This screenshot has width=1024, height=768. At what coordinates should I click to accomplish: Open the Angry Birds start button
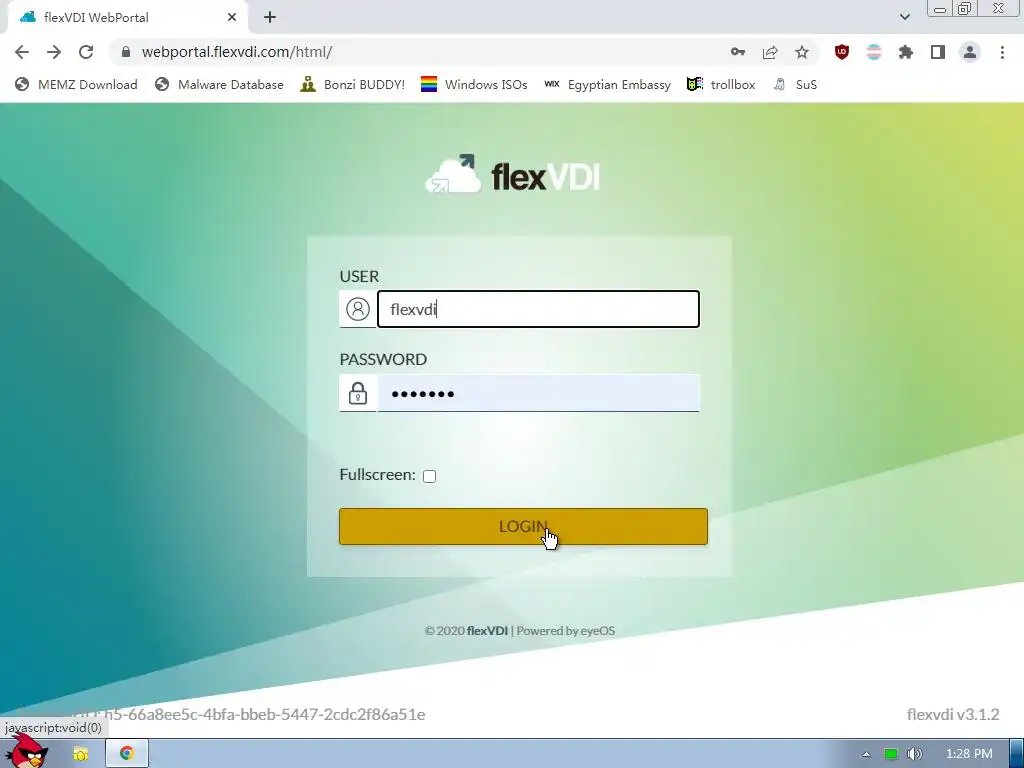click(25, 751)
